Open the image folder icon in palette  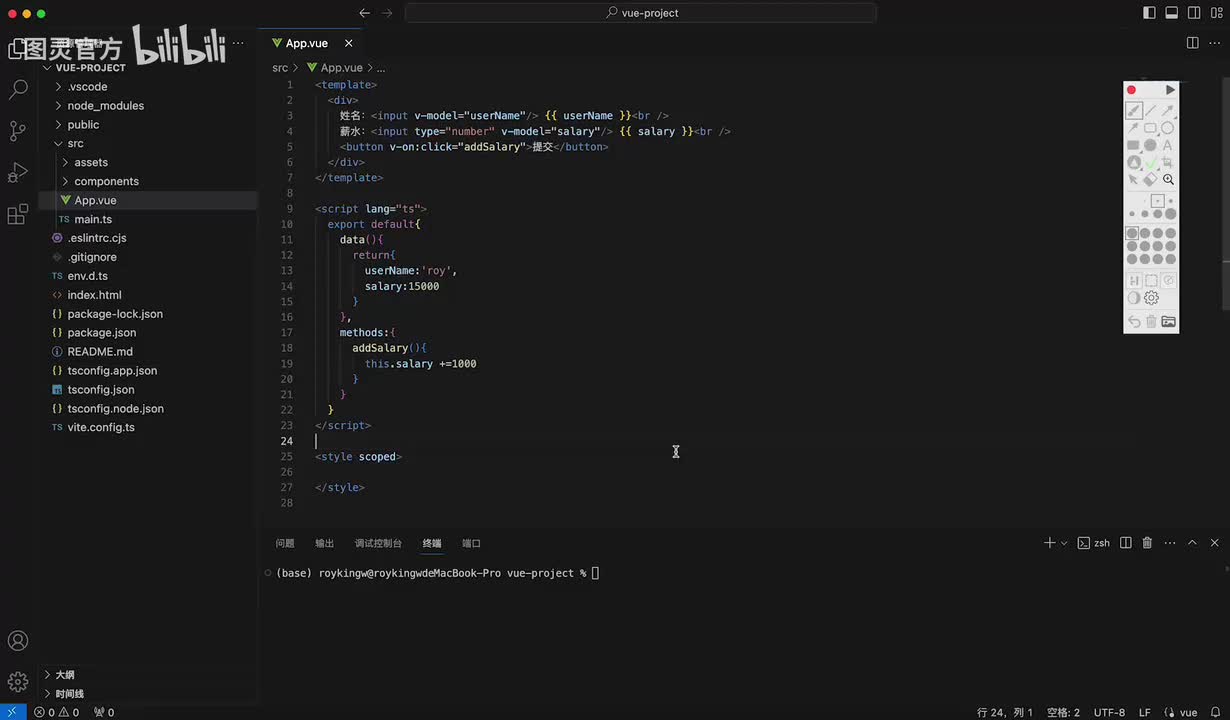pos(1168,321)
